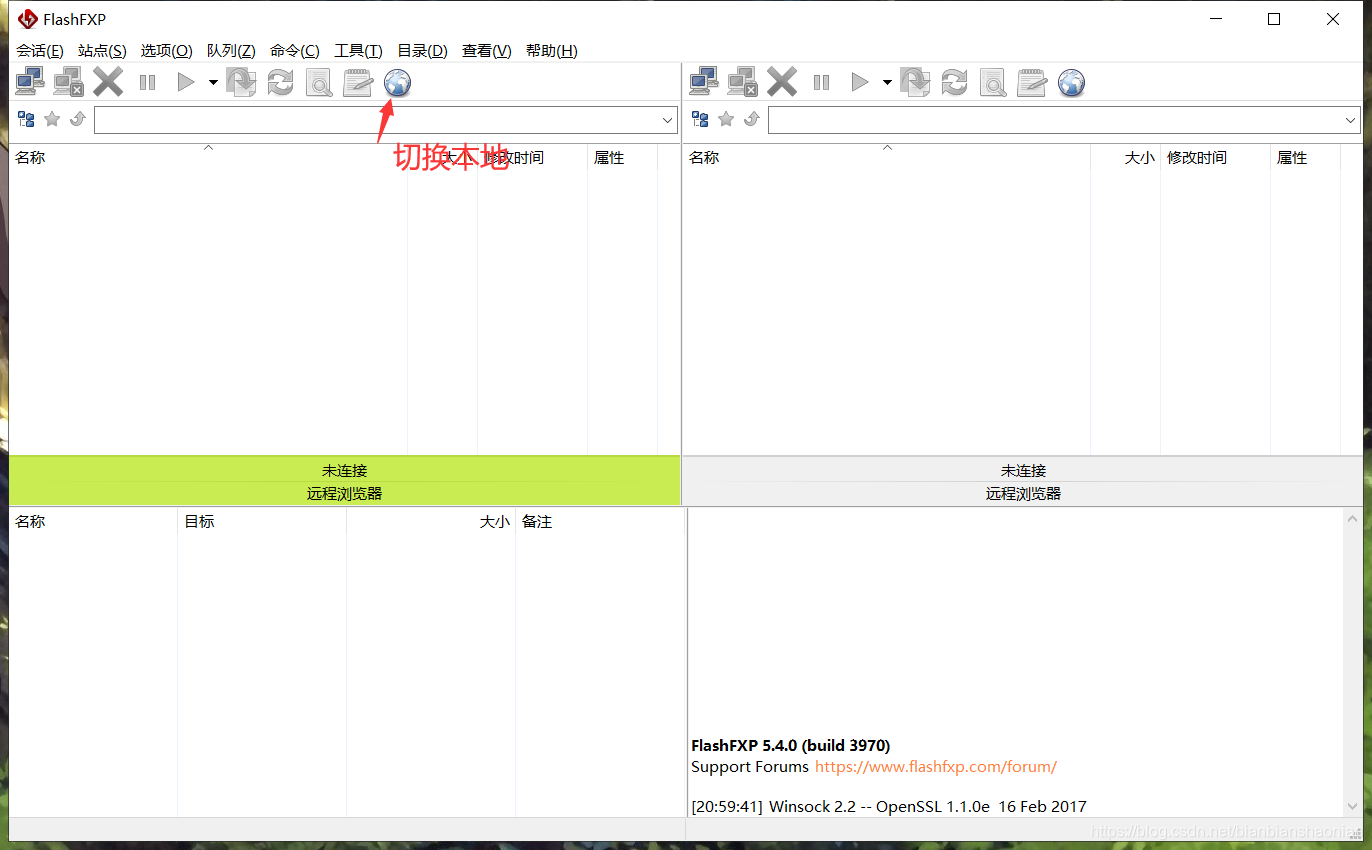This screenshot has height=850, width=1372.
Task: Click the log panel scrollbar down arrow
Action: click(x=1352, y=807)
